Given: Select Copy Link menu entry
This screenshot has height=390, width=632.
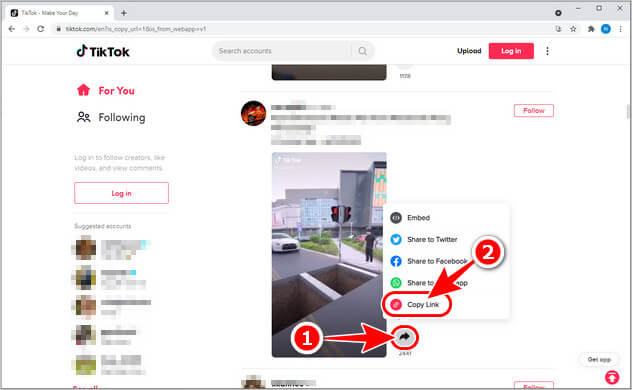Looking at the screenshot, I should [x=422, y=305].
